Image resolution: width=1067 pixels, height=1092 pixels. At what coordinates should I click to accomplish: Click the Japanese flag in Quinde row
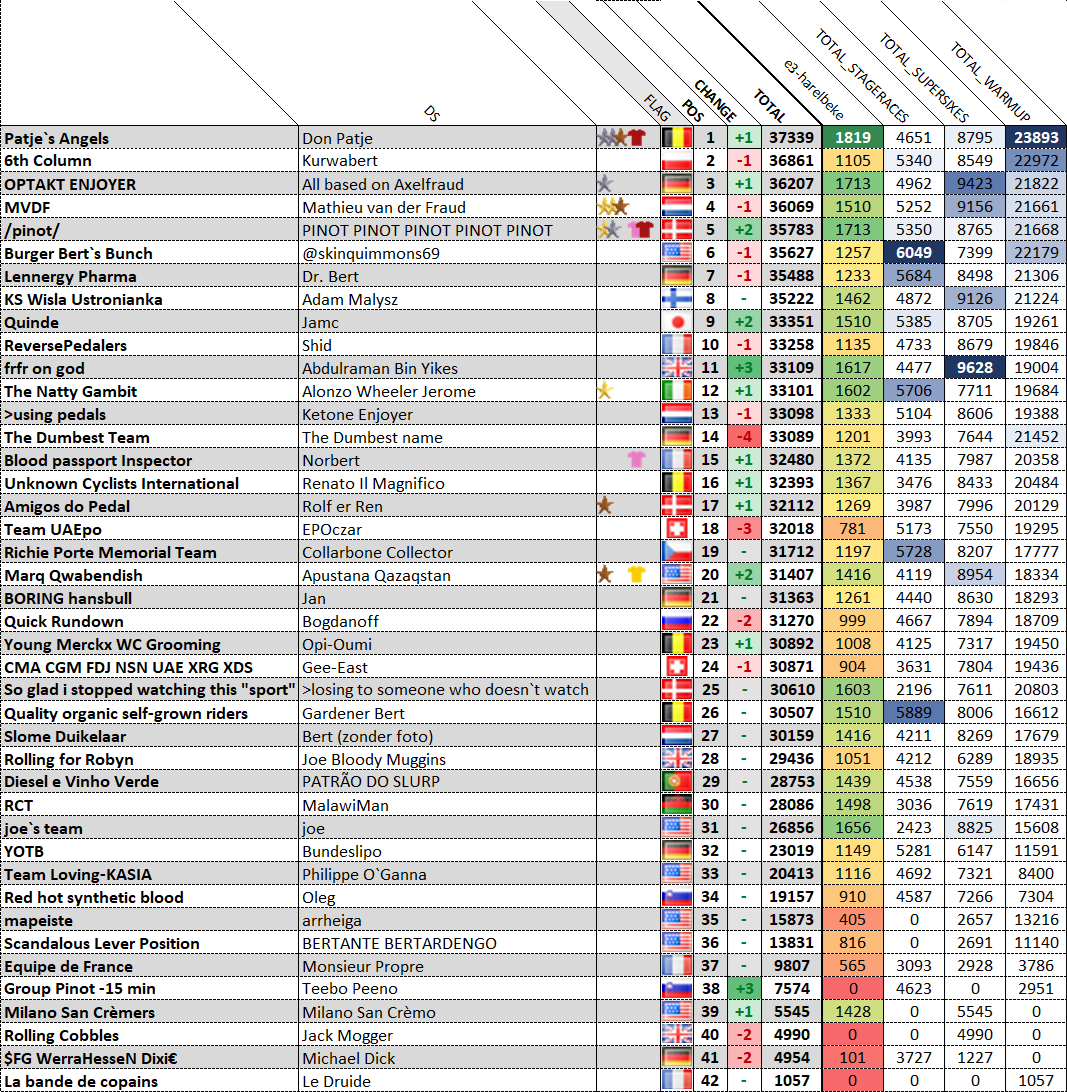pyautogui.click(x=676, y=322)
